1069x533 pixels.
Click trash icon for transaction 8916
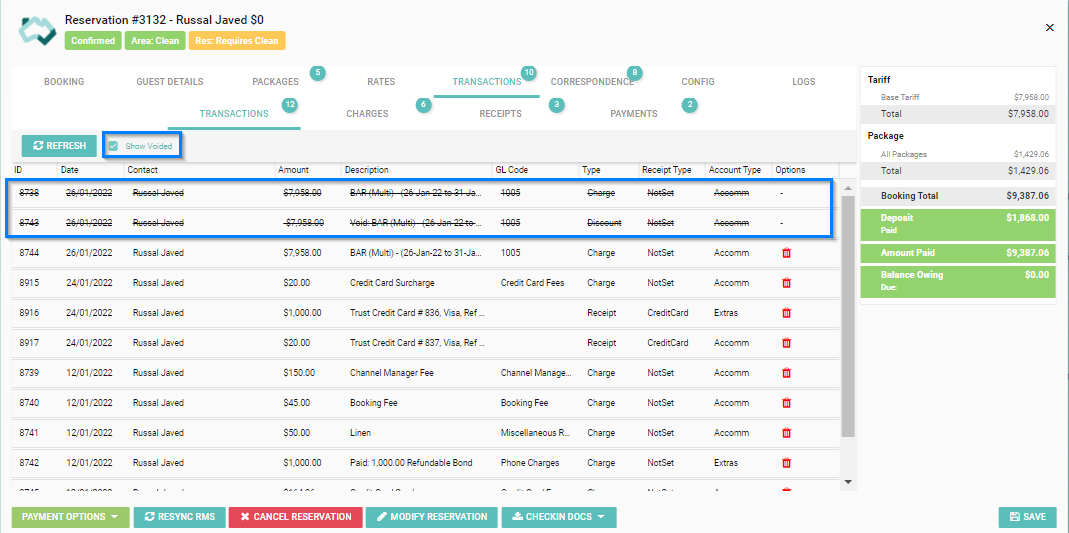pos(786,313)
